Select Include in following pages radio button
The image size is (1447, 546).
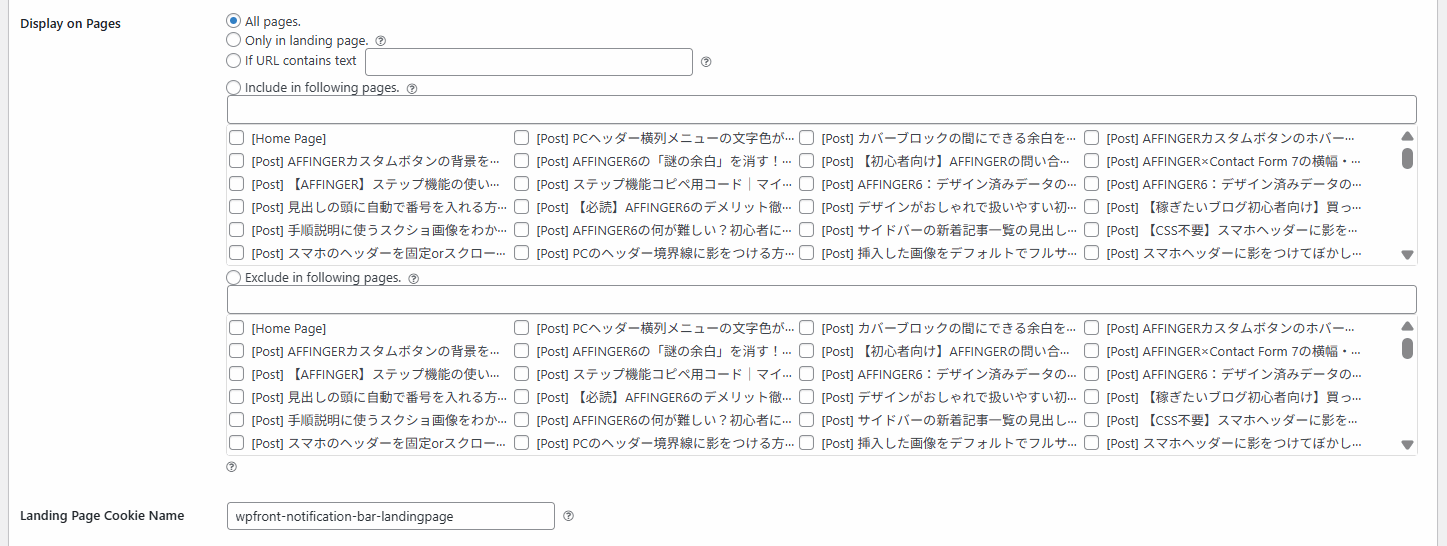[x=234, y=87]
